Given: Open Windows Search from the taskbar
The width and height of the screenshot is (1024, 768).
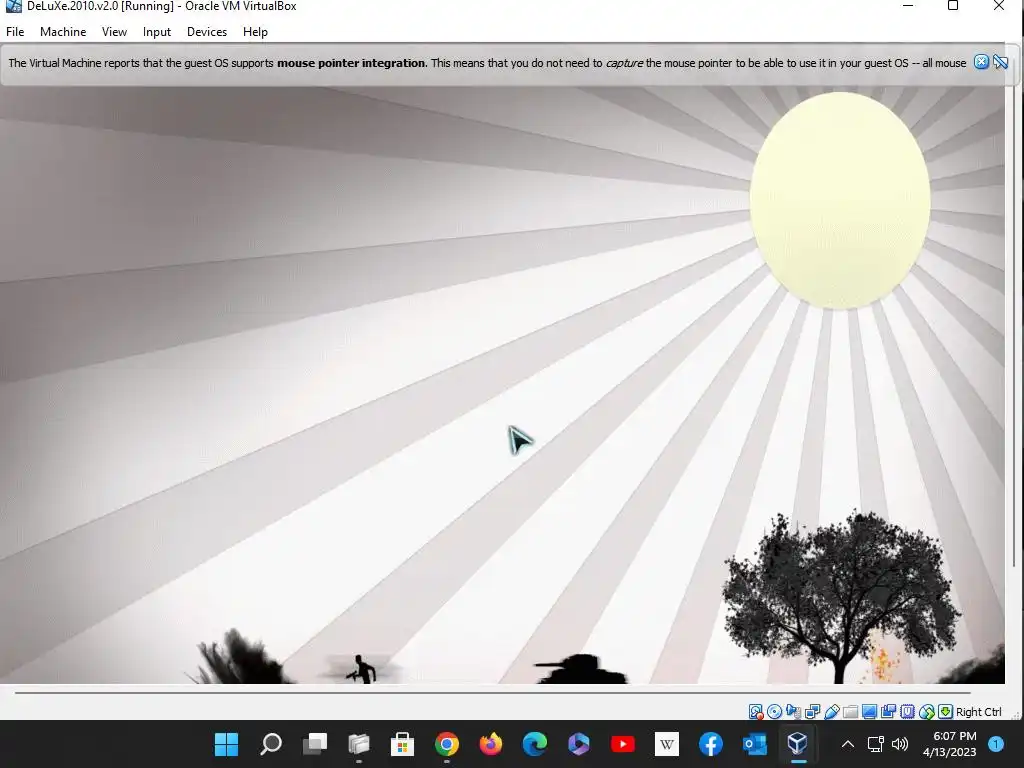Looking at the screenshot, I should [x=270, y=744].
